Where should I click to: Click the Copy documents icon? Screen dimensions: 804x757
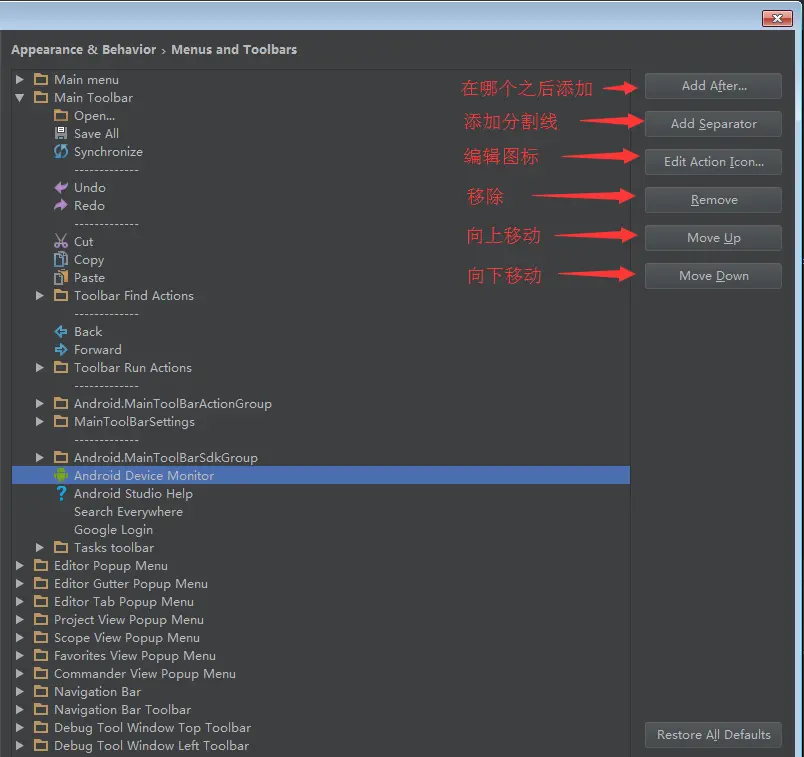click(61, 259)
